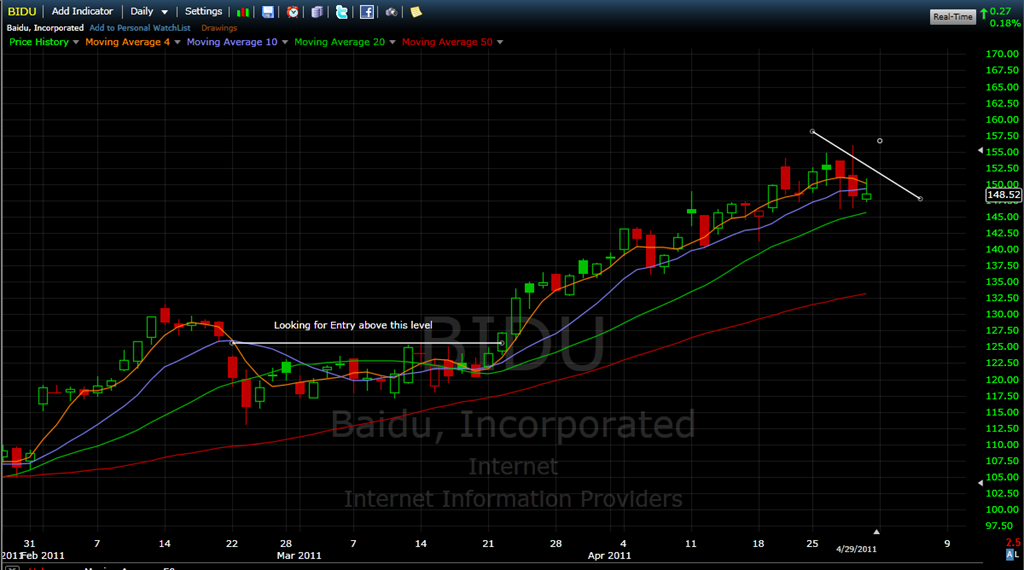Expand the Moving Average 10 dropdown arrow
Viewport: 1024px width, 570px height.
point(285,42)
